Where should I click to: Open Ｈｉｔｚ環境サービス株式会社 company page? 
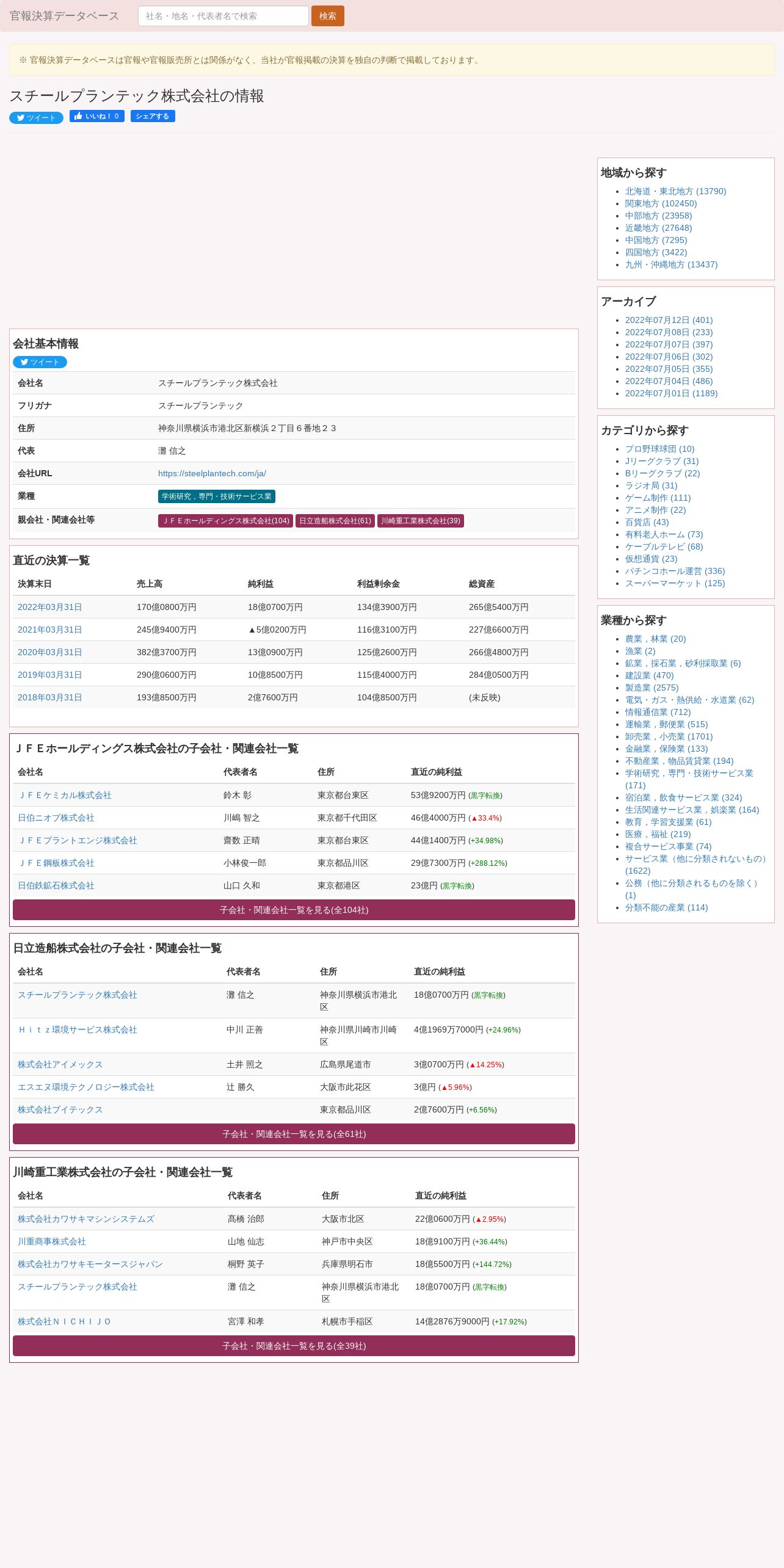pos(78,1029)
